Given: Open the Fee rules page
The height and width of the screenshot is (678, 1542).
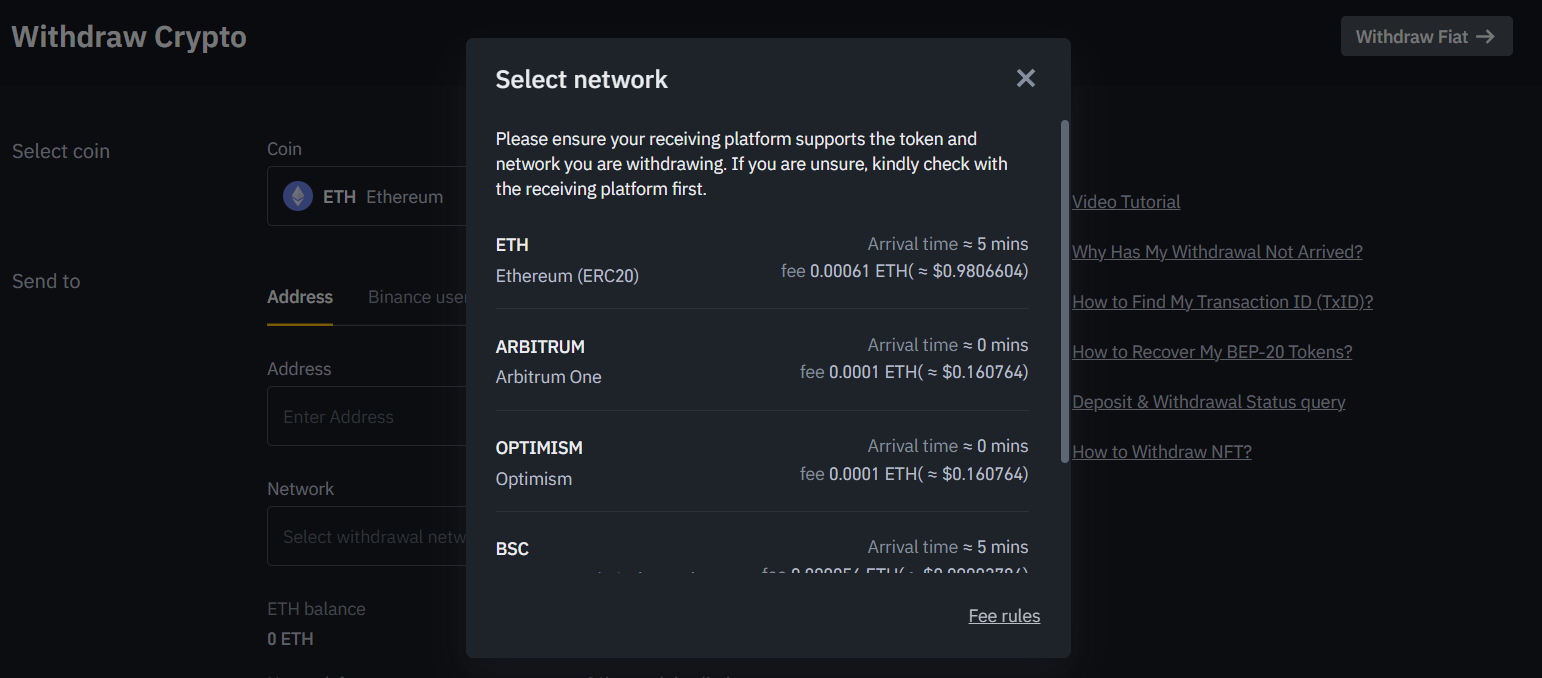Looking at the screenshot, I should click(x=1004, y=615).
